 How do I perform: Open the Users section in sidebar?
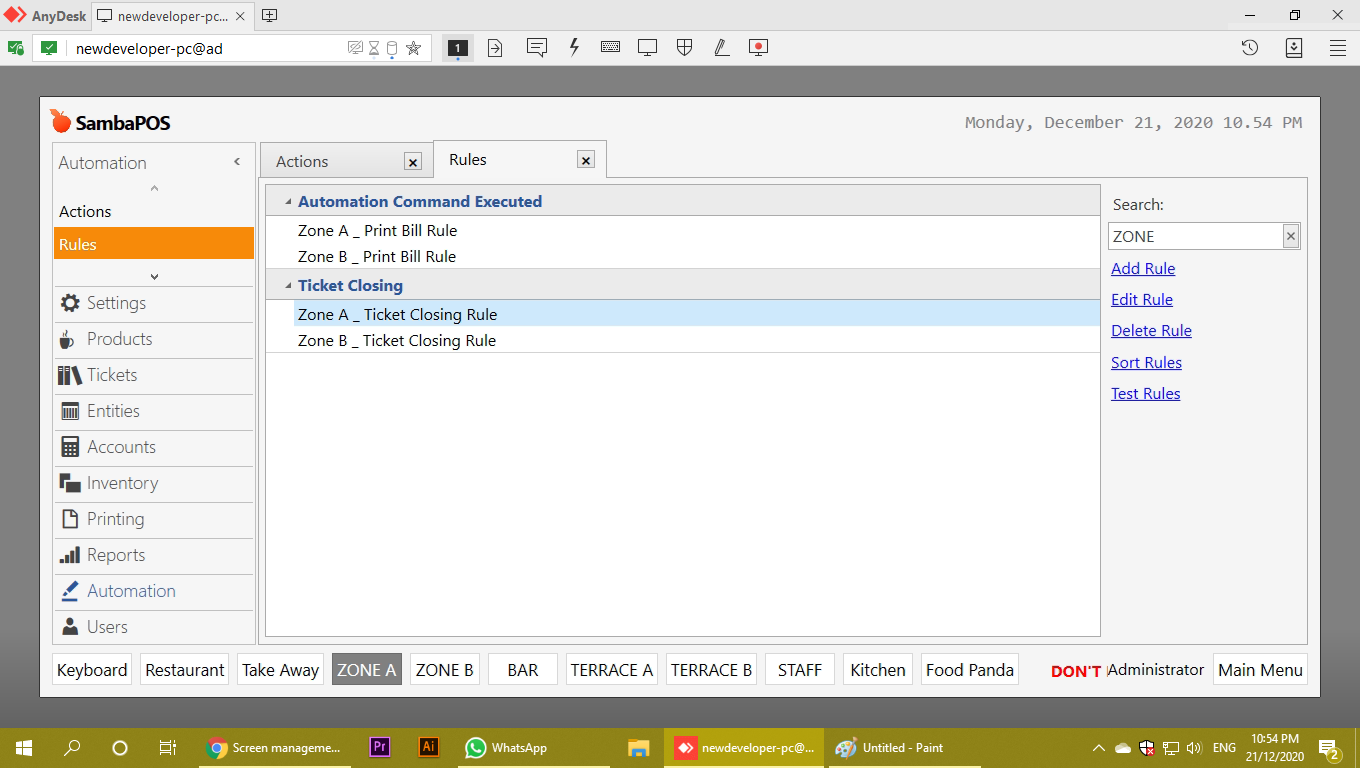(x=154, y=627)
